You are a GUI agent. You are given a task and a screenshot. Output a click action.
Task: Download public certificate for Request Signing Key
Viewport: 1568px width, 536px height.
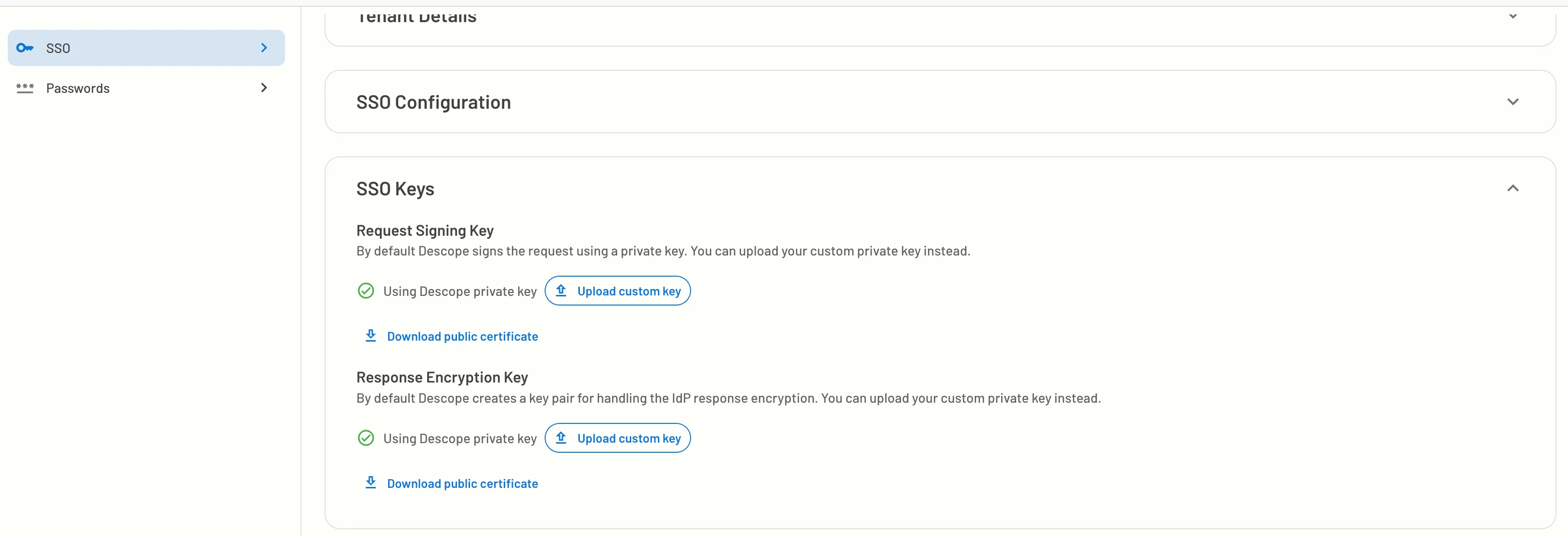pos(463,335)
